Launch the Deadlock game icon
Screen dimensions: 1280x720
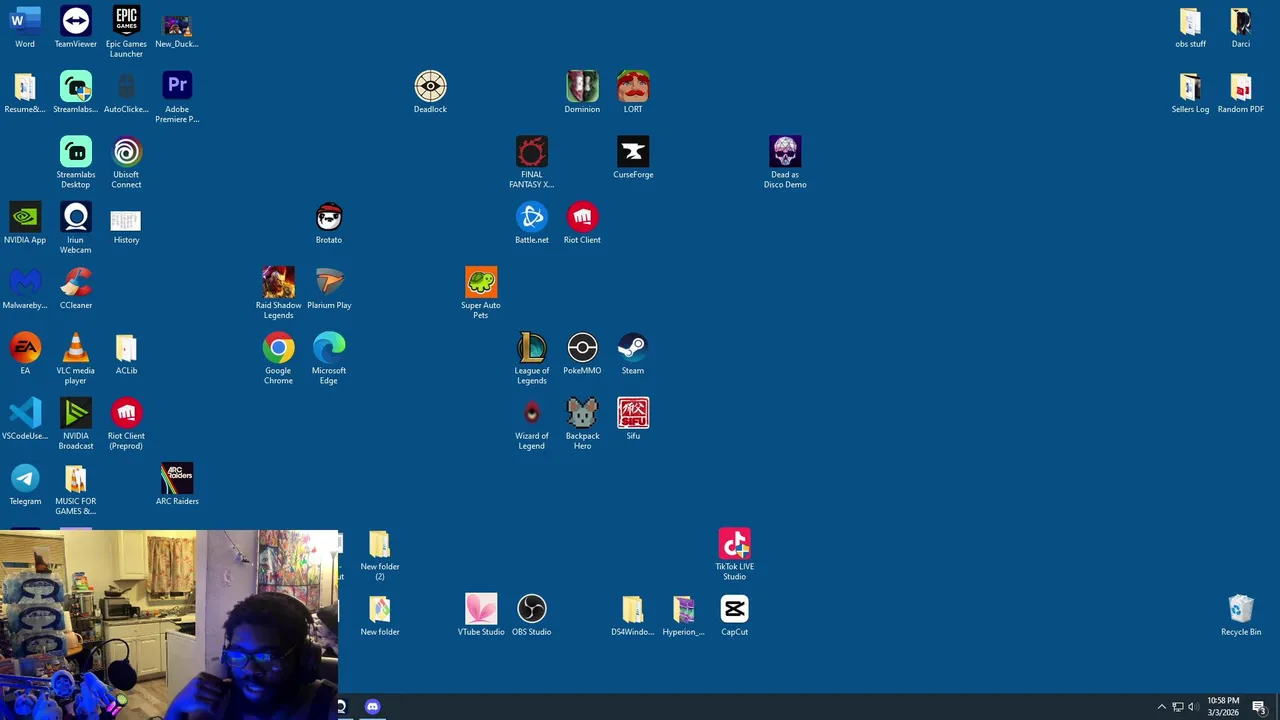(x=430, y=87)
